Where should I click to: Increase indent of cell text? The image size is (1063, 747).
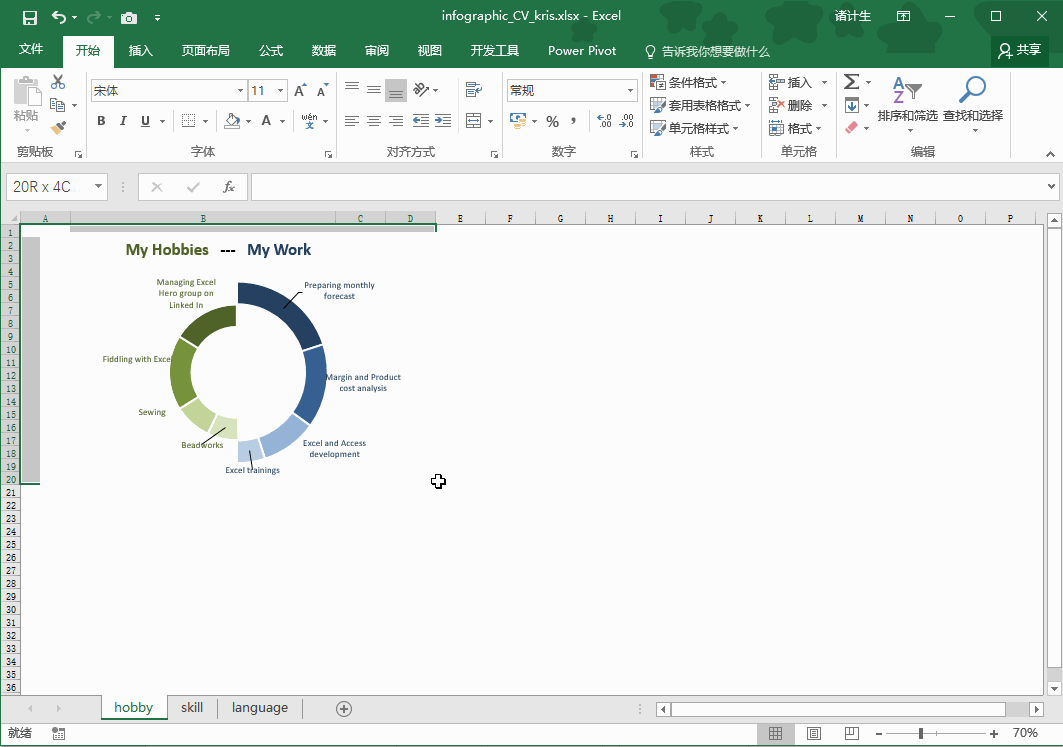(443, 121)
